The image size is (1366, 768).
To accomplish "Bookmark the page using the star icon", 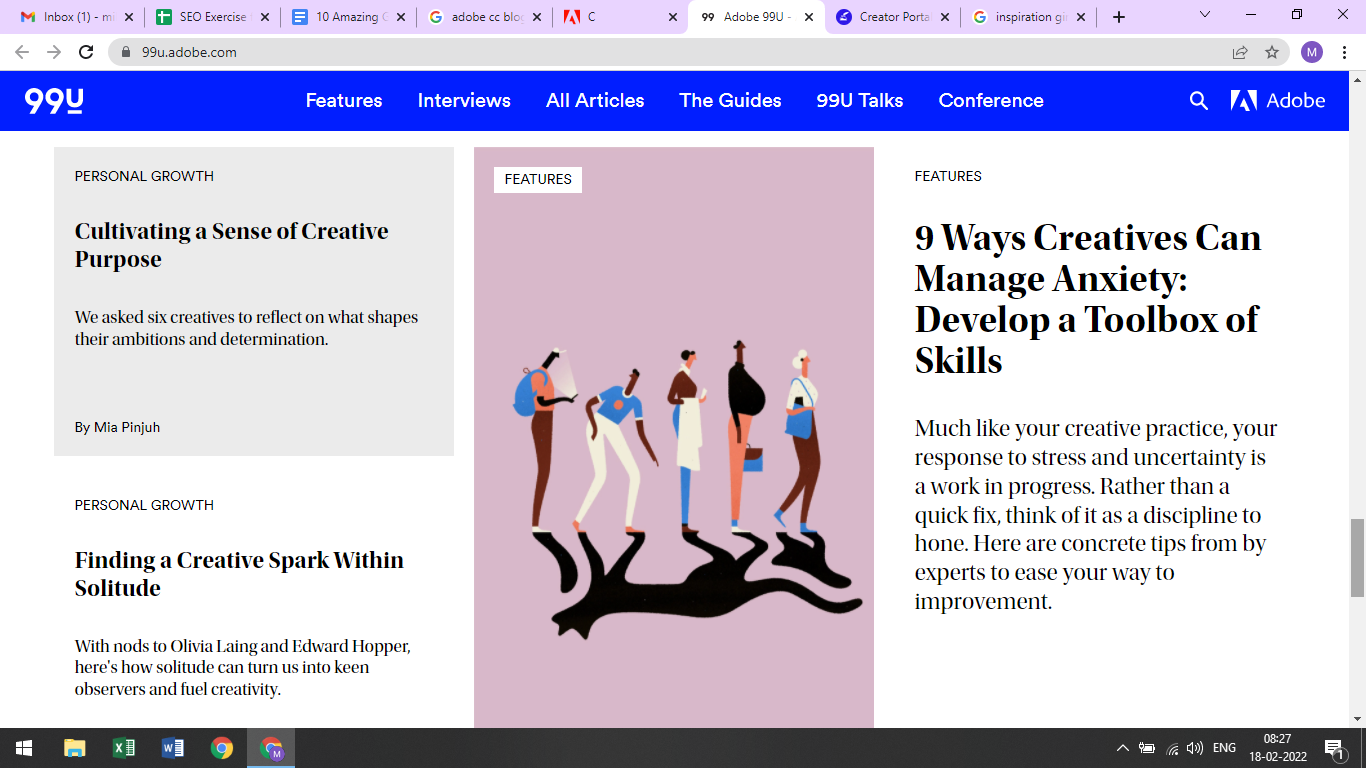I will click(1271, 51).
